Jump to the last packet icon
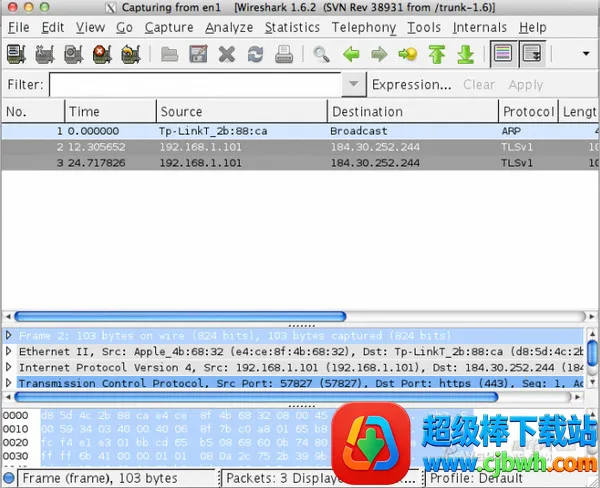Image resolution: width=600 pixels, height=488 pixels. 465,54
